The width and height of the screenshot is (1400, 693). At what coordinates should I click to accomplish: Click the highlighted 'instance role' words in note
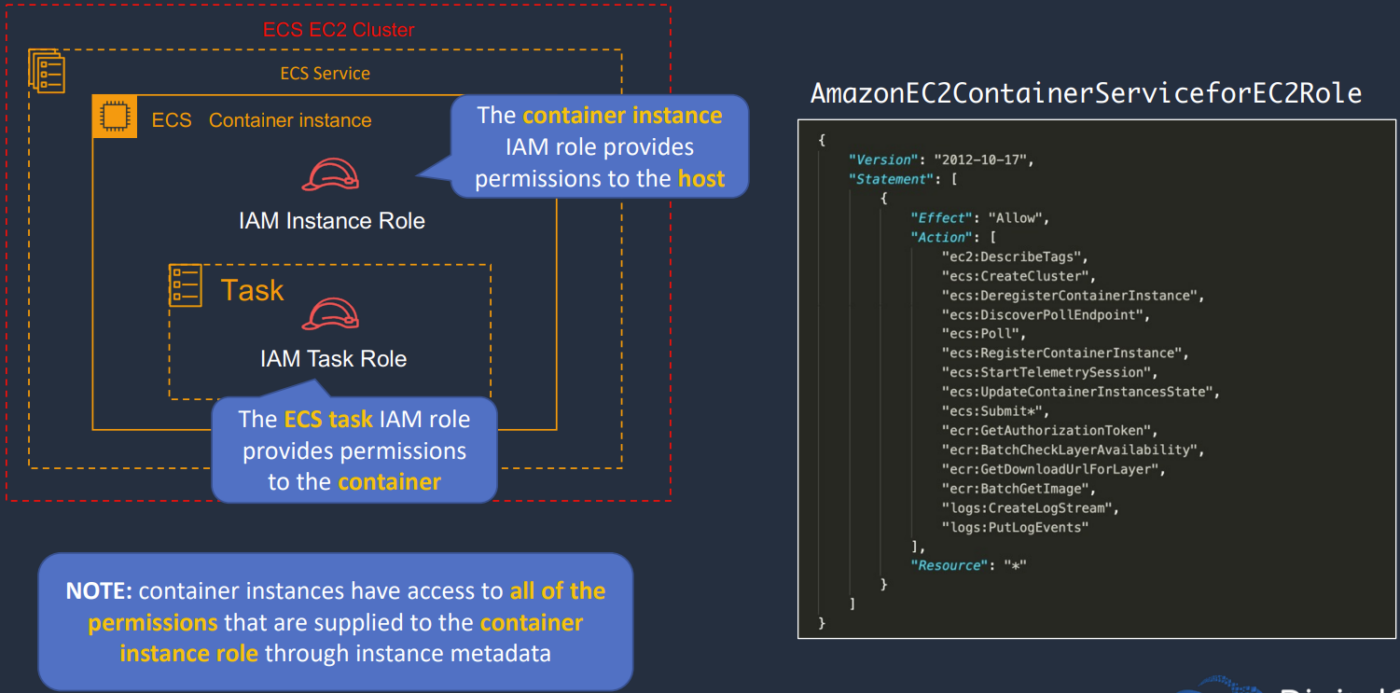tap(189, 653)
